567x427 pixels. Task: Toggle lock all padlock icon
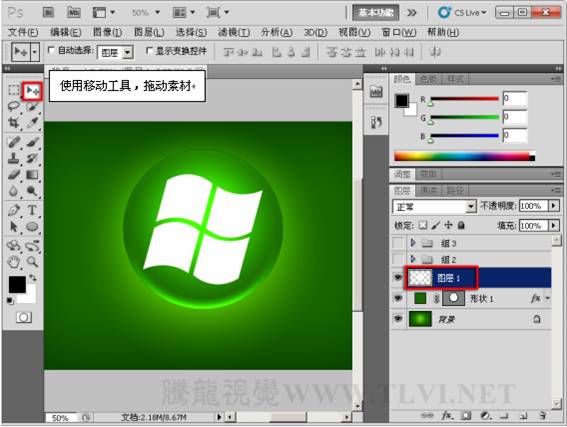(x=461, y=225)
